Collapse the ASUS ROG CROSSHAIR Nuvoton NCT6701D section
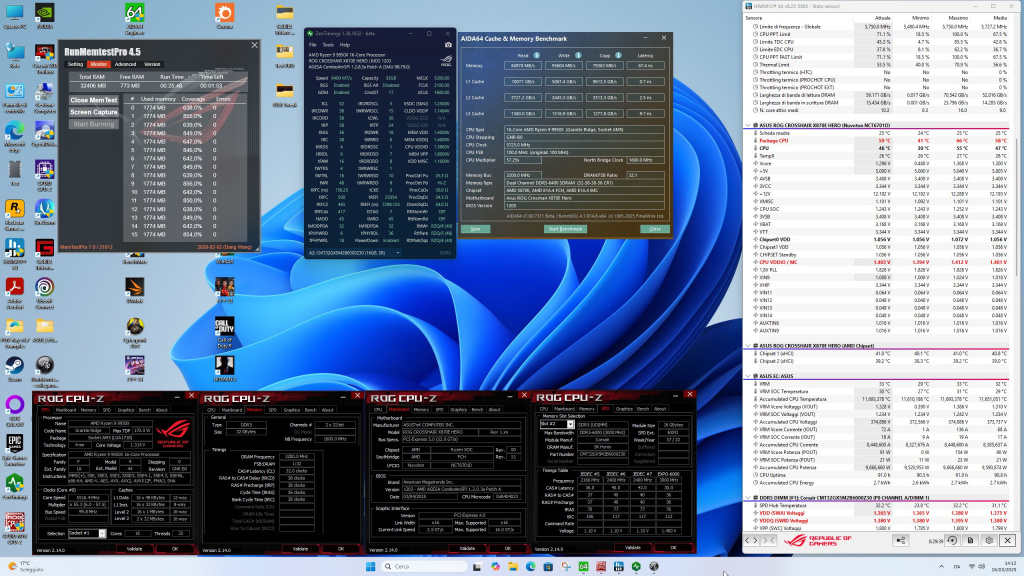 tap(748, 125)
